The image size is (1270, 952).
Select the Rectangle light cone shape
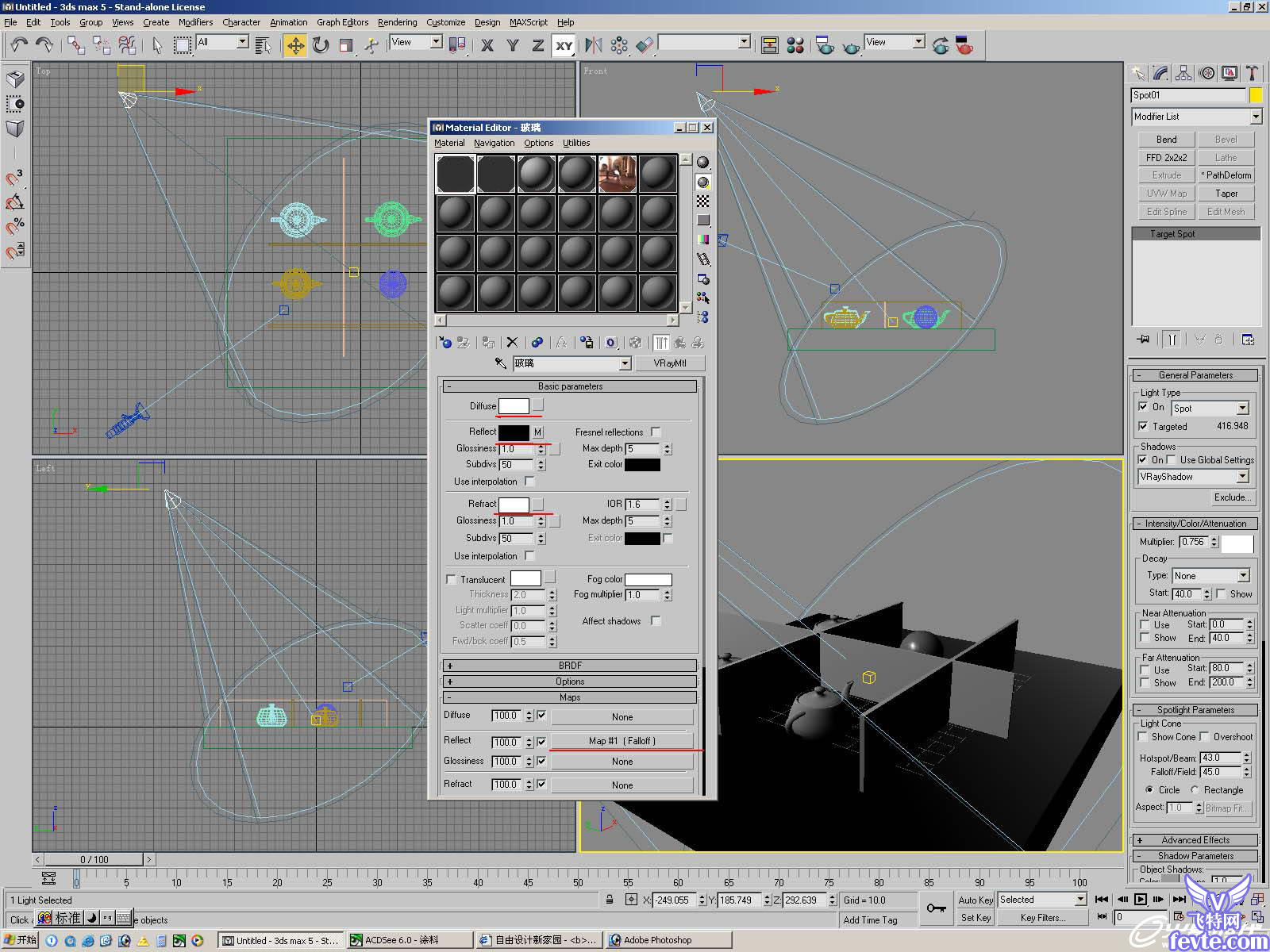[x=1195, y=789]
